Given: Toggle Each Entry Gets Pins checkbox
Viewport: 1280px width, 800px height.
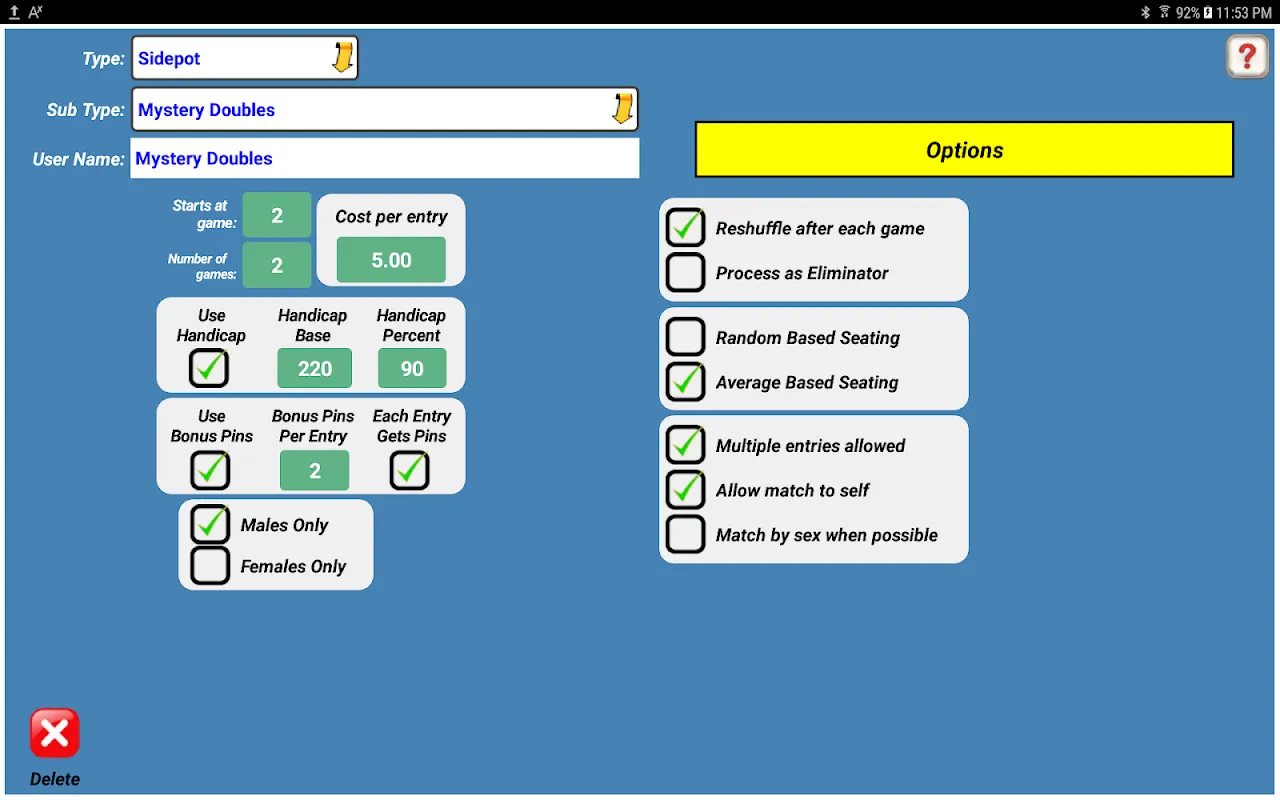Looking at the screenshot, I should click(x=410, y=470).
